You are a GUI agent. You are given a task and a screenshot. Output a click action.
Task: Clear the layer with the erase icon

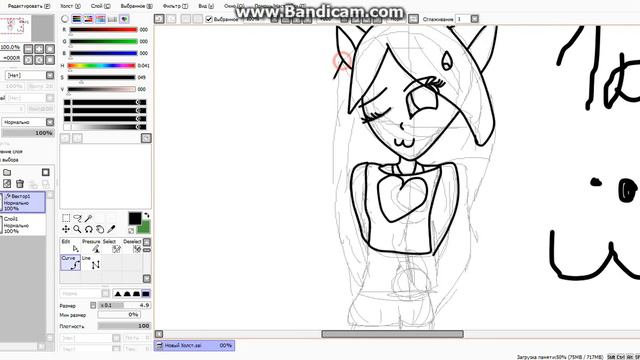pos(7,184)
